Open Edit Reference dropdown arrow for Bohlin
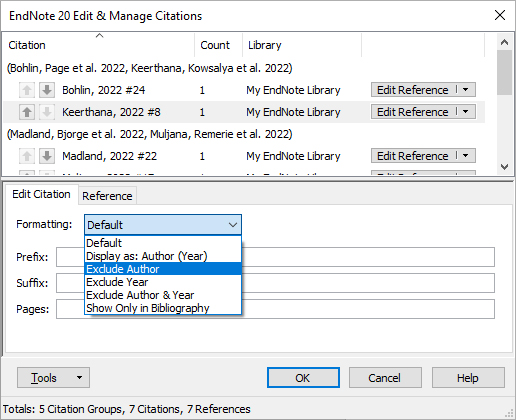Image resolution: width=516 pixels, height=420 pixels. 466,90
